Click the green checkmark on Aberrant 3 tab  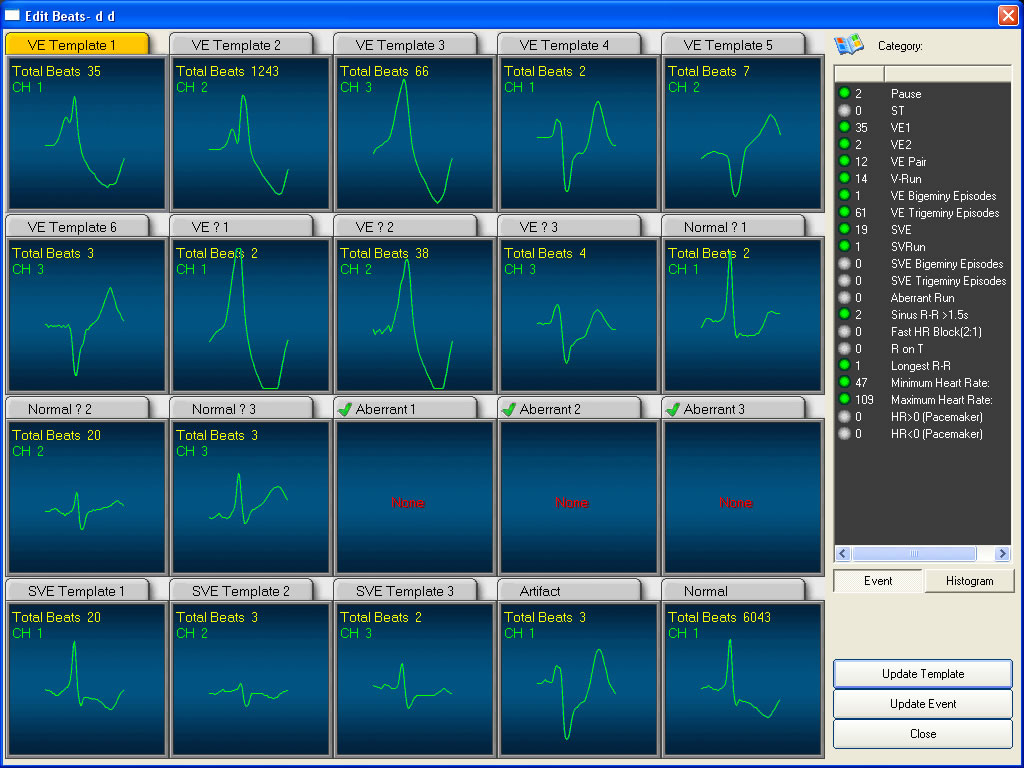676,408
